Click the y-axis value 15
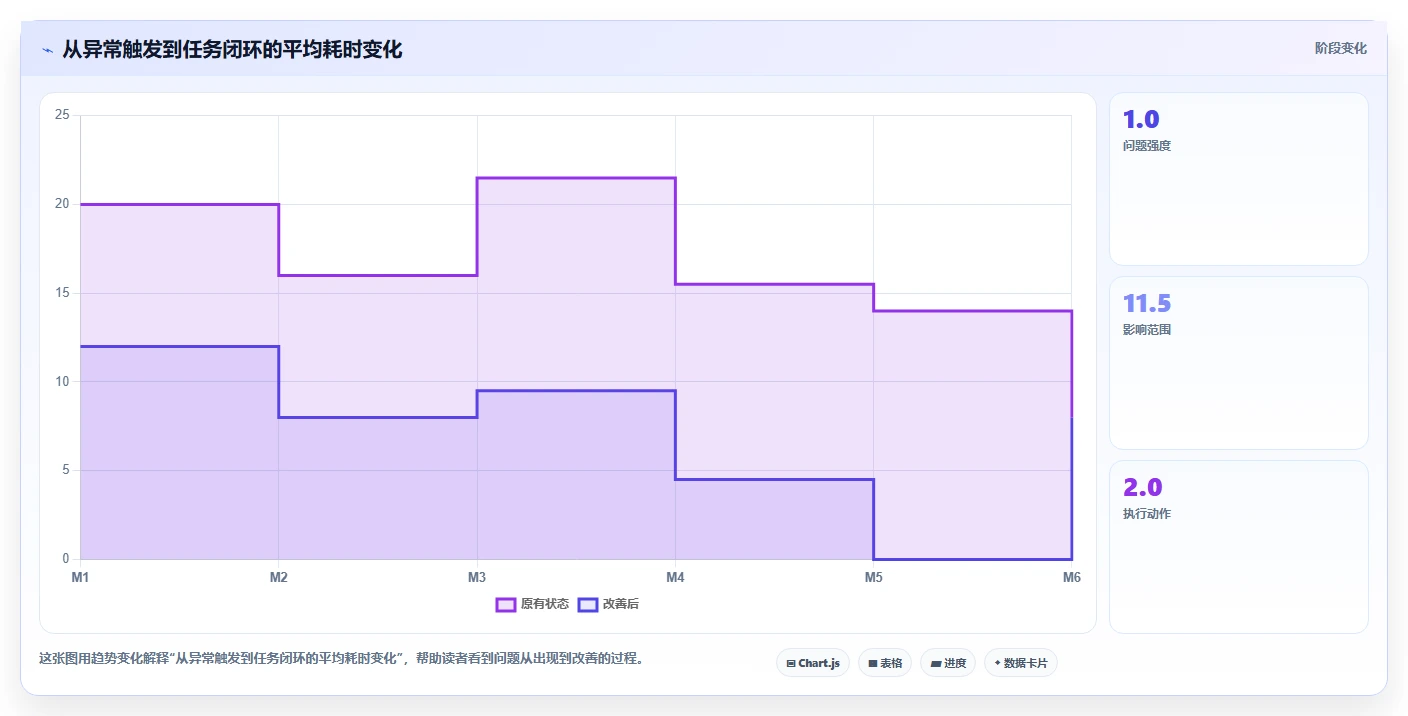1408x716 pixels. pos(62,293)
